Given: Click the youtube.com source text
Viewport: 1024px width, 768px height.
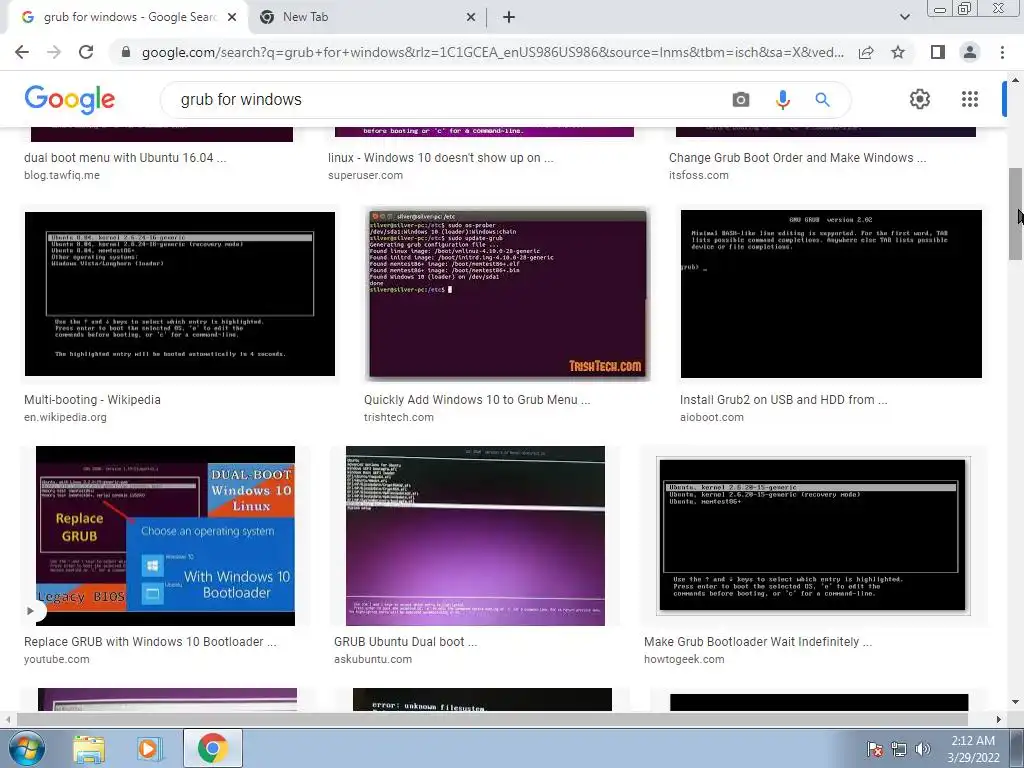Looking at the screenshot, I should pyautogui.click(x=57, y=660).
